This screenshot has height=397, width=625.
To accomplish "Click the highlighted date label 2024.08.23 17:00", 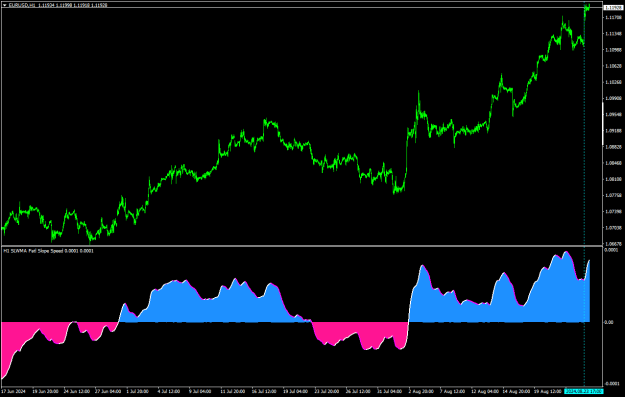I will [x=584, y=391].
